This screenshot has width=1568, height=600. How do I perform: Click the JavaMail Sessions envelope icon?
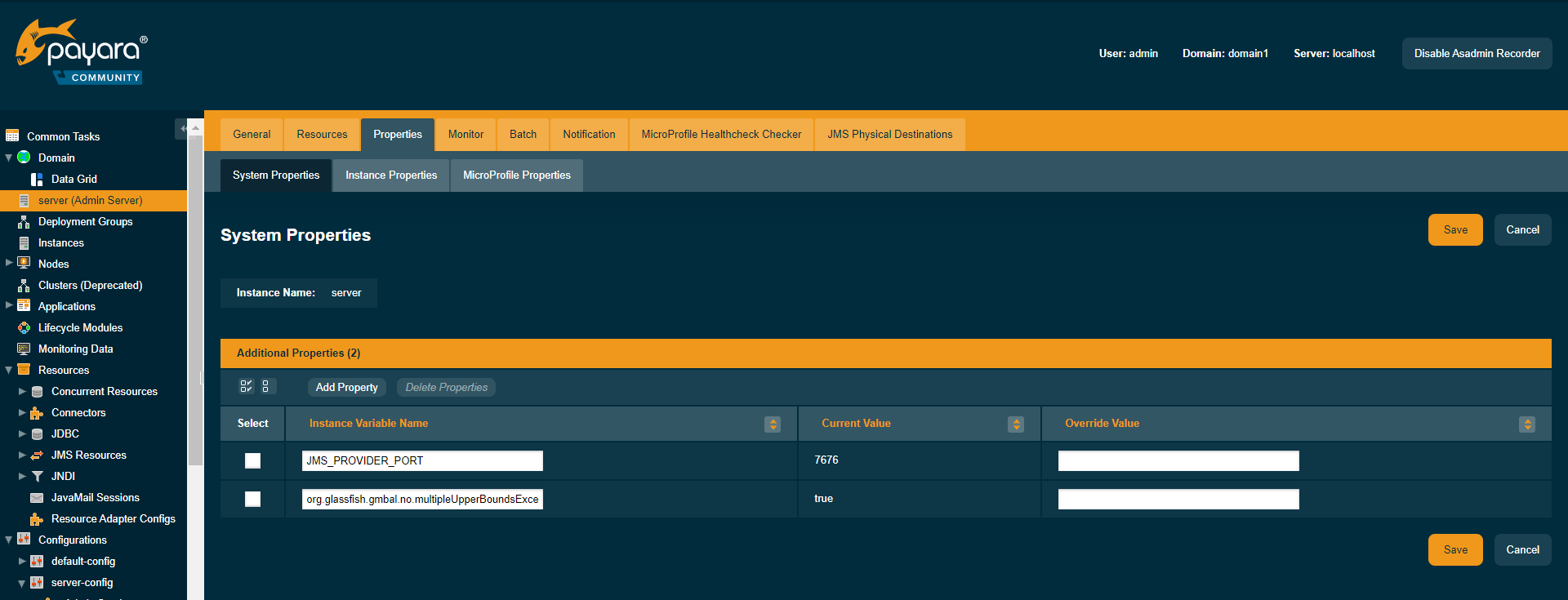tap(37, 498)
